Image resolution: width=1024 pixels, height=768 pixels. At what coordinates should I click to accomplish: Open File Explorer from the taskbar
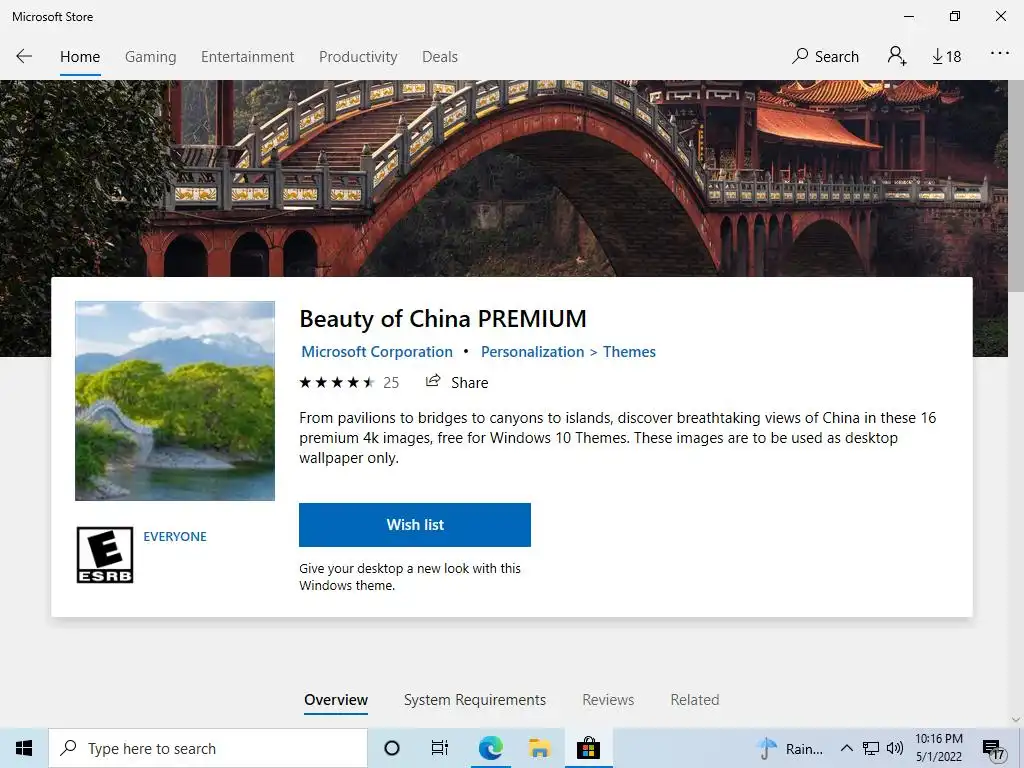tap(539, 748)
